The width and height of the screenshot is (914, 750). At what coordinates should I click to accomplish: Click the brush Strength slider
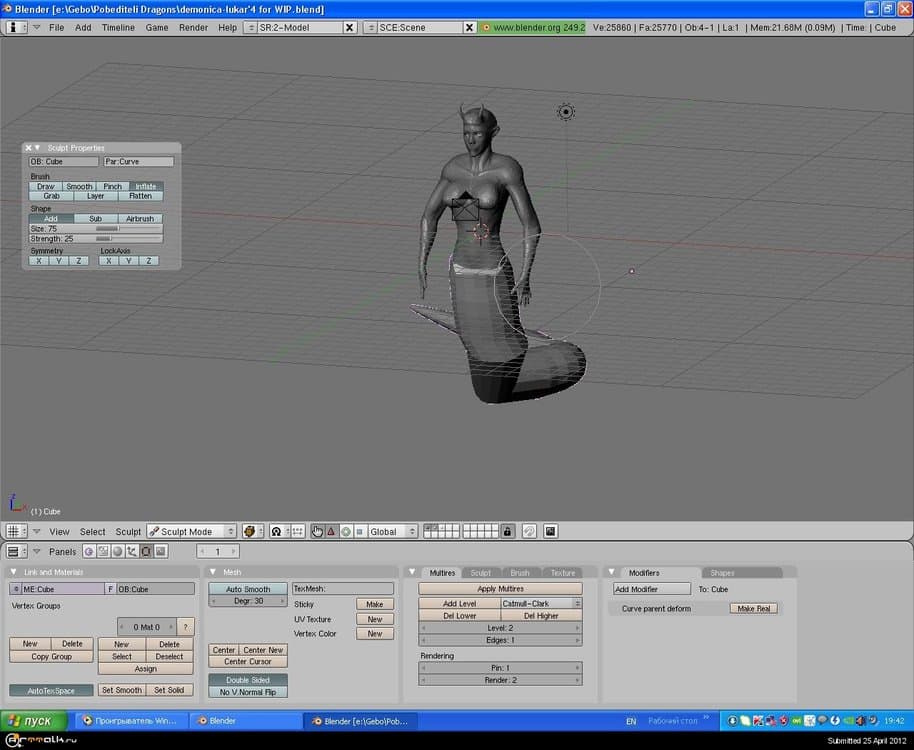[96, 239]
